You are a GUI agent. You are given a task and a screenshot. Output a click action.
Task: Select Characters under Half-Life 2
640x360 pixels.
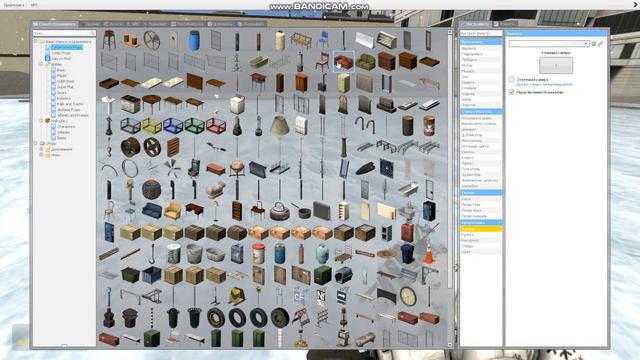point(65,127)
